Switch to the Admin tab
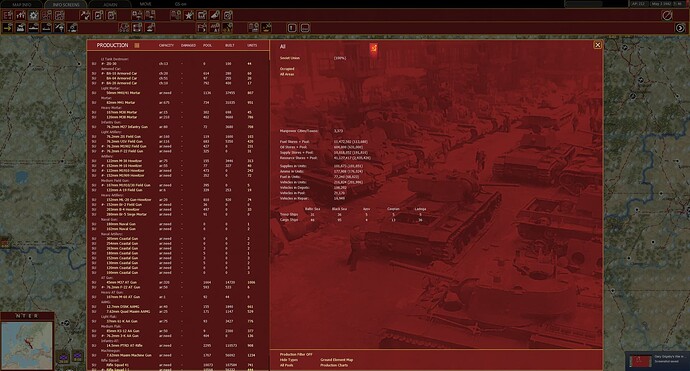 [110, 4]
